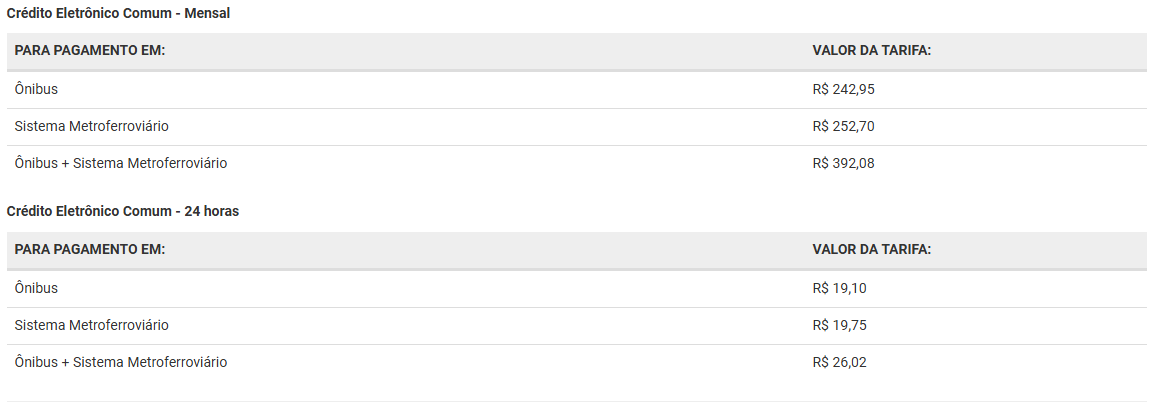
Task: Click 'VALOR DA TARIFA:' header in 24 horas table
Action: [x=871, y=249]
